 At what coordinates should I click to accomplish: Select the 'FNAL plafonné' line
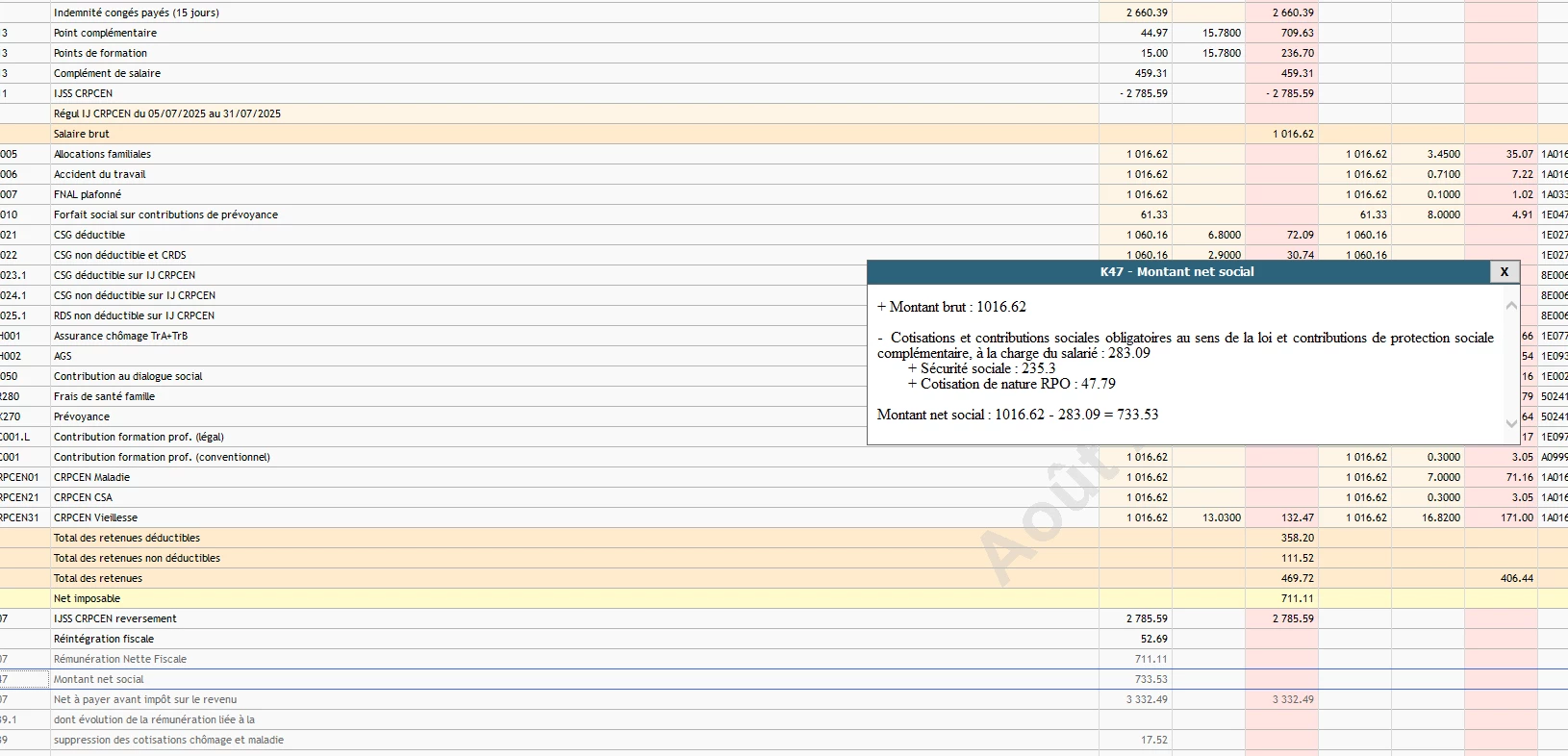[x=88, y=194]
